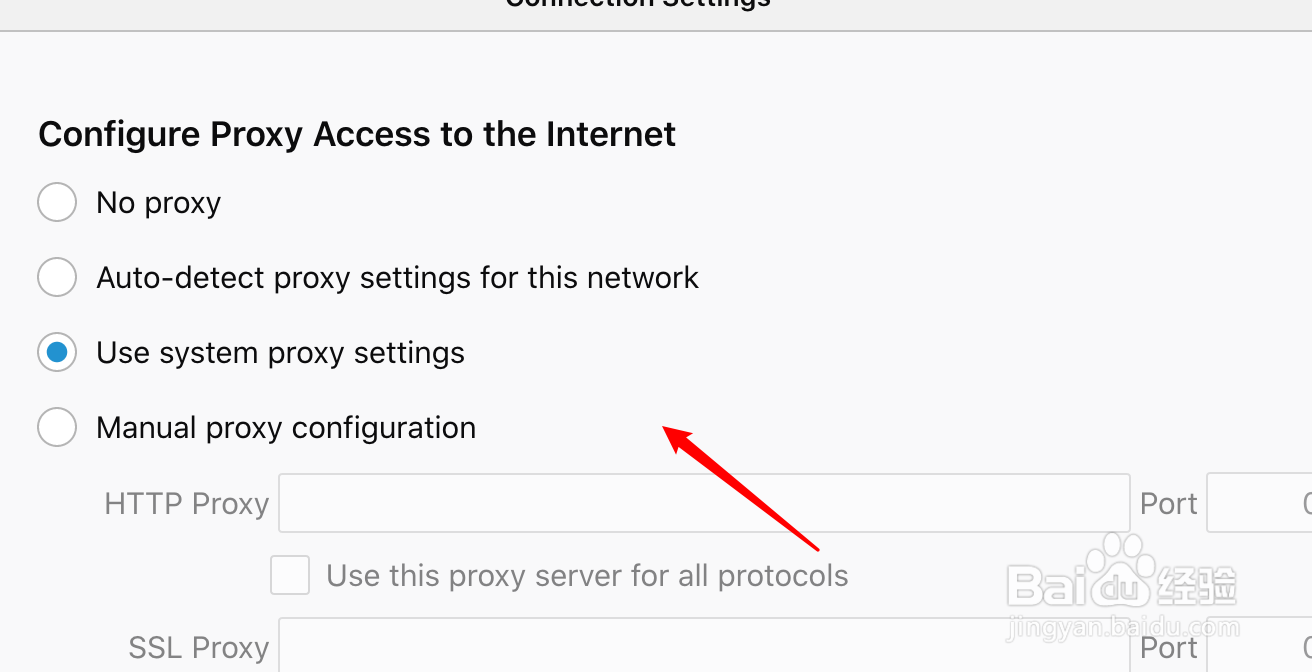
Task: Focus the SSL Proxy Port field
Action: [1260, 647]
